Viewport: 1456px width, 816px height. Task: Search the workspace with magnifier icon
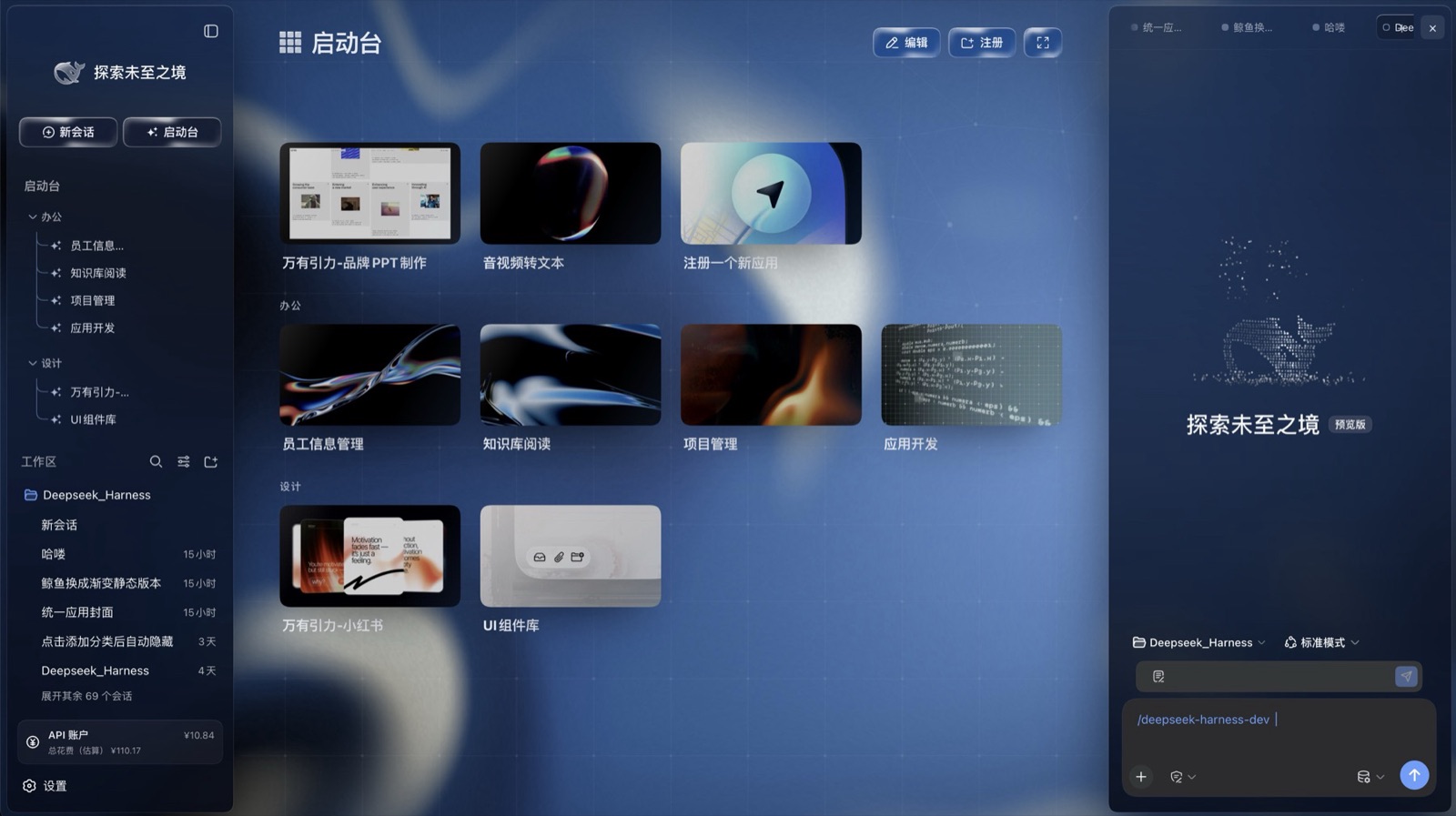pos(156,462)
